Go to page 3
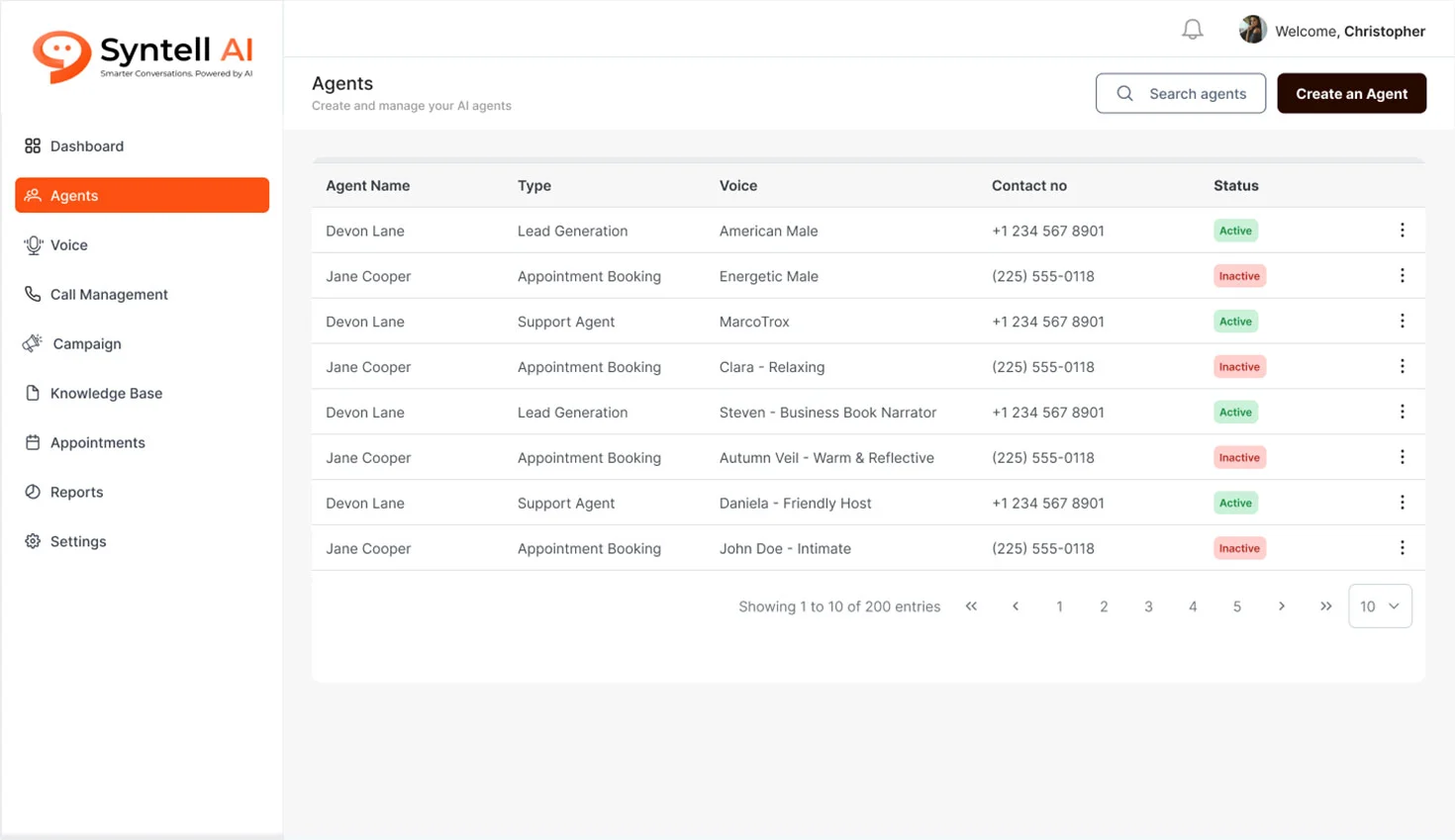The image size is (1455, 840). tap(1148, 607)
